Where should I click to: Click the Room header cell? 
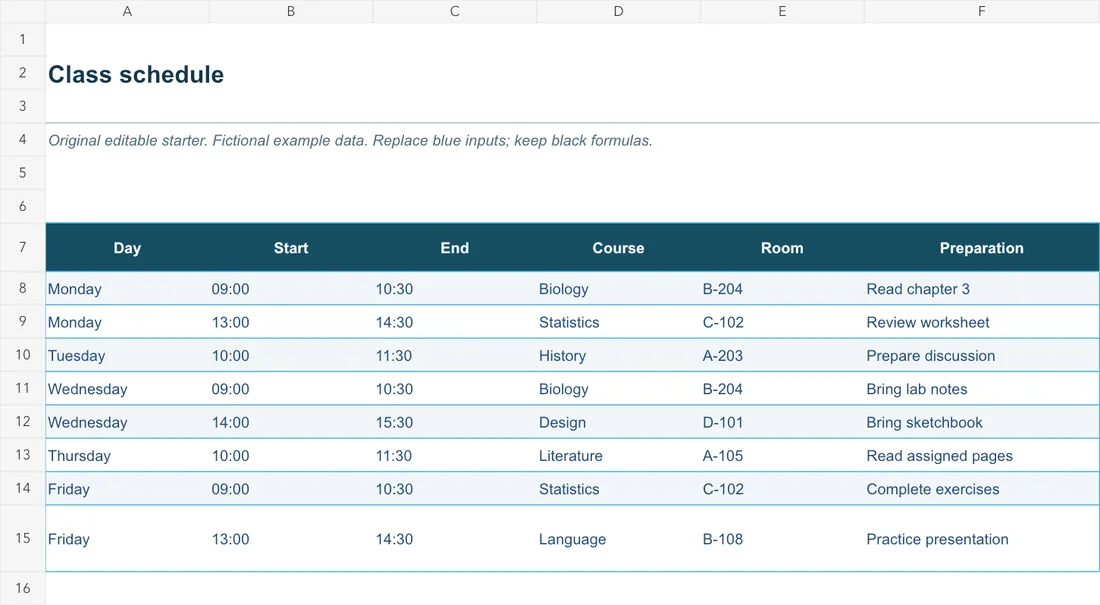click(x=782, y=248)
